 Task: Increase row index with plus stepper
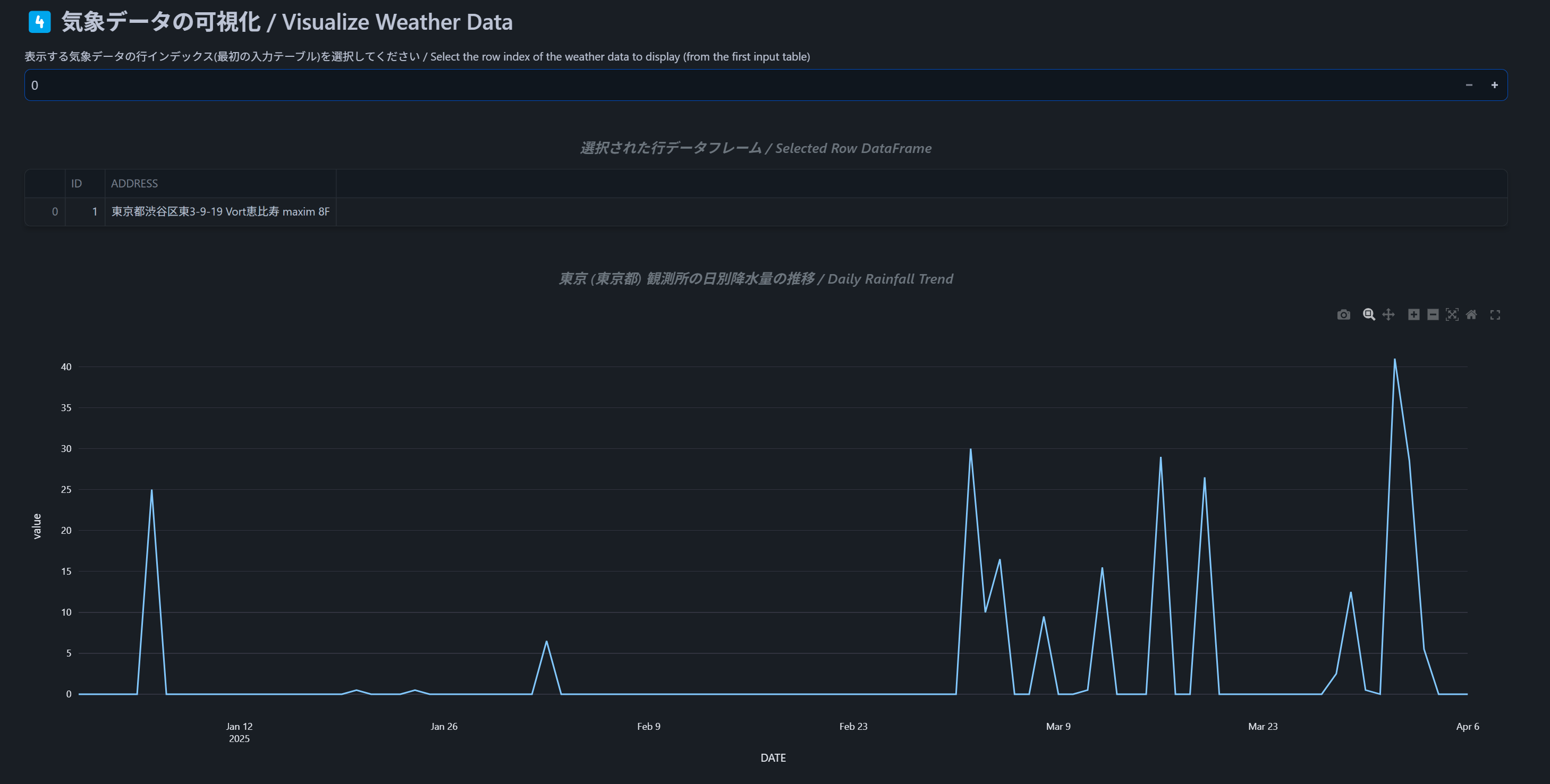(x=1494, y=85)
